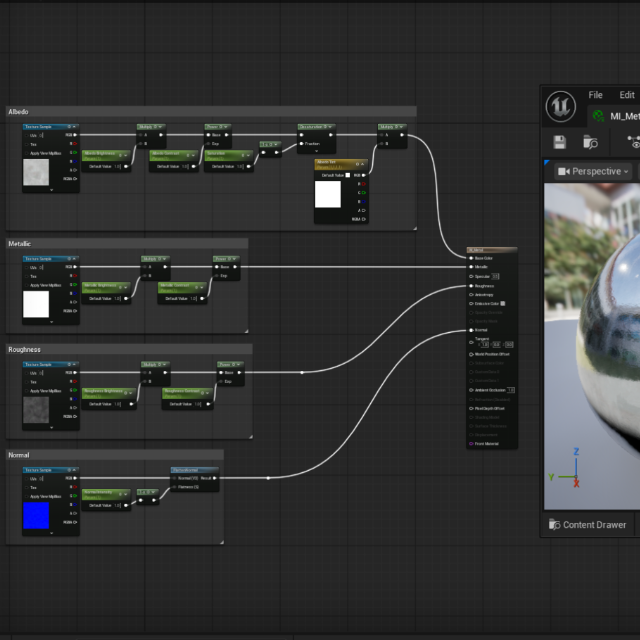Viewport: 640px width, 640px height.
Task: Select the FlattenNormal node header
Action: point(195,470)
